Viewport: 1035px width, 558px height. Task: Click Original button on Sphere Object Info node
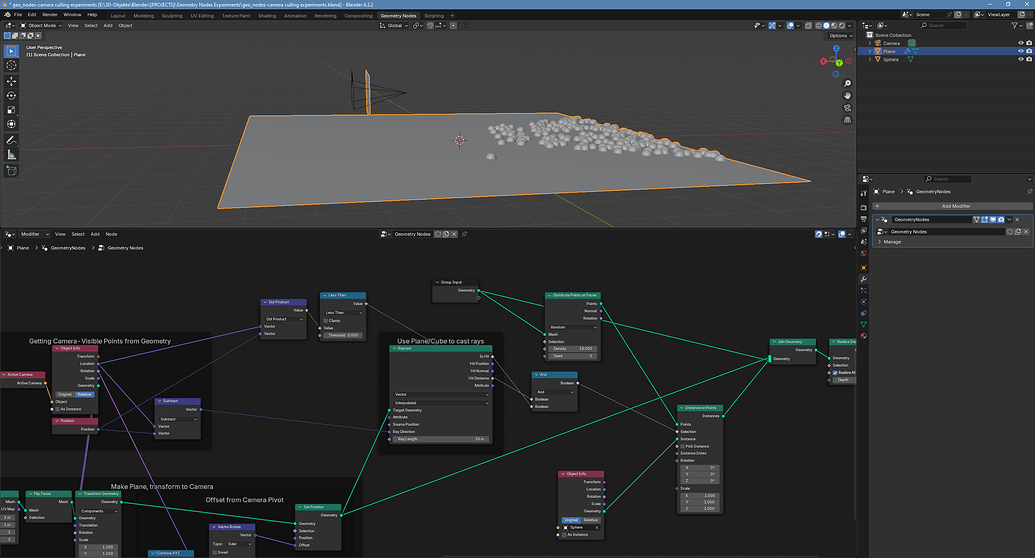point(571,520)
